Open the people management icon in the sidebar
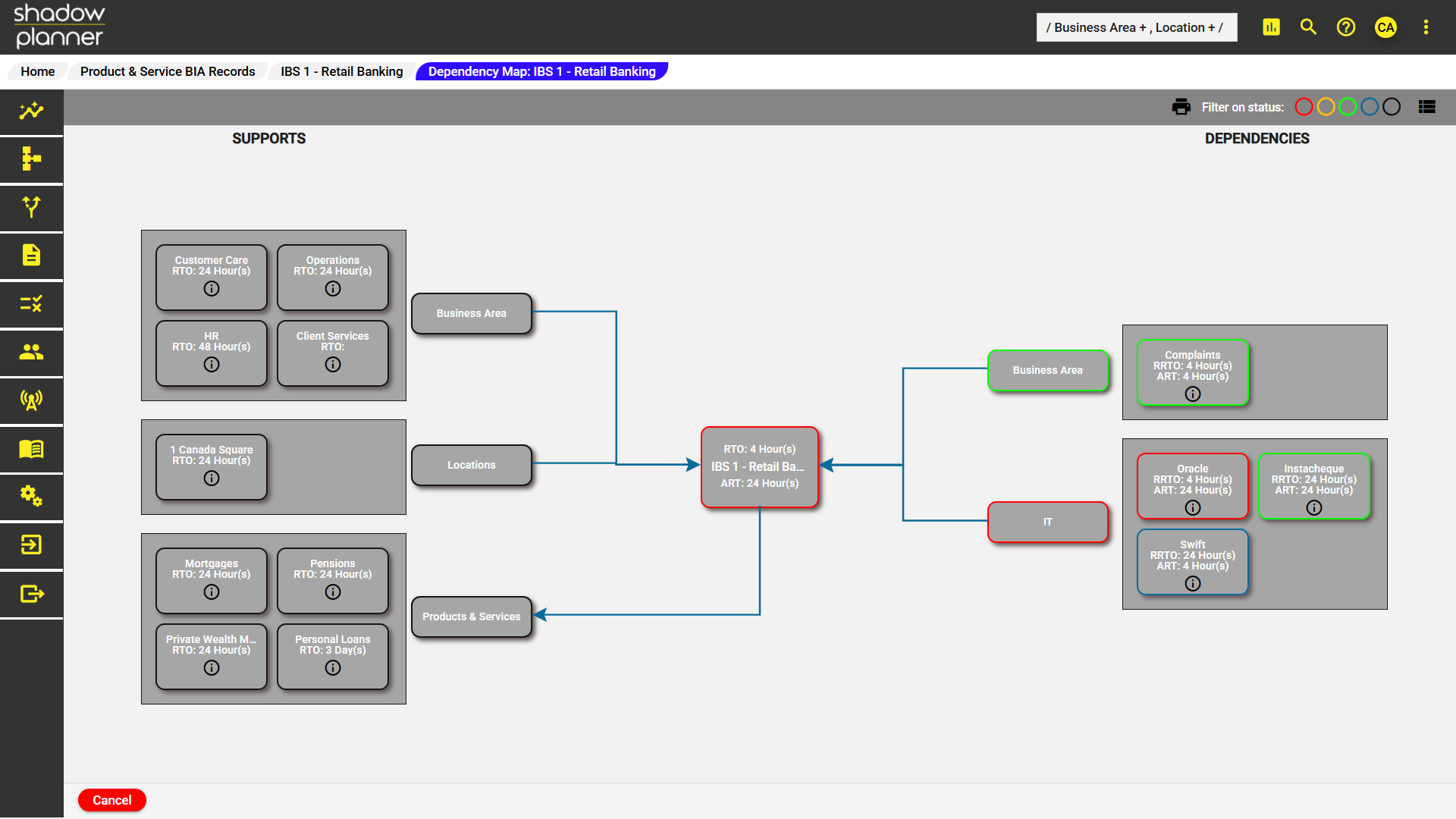The height and width of the screenshot is (819, 1456). click(31, 353)
